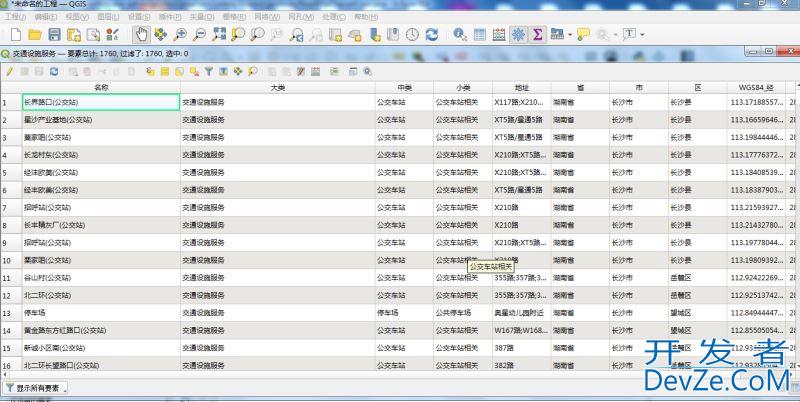This screenshot has width=800, height=402.
Task: Open the table's field calculator icon
Action: click(x=315, y=71)
